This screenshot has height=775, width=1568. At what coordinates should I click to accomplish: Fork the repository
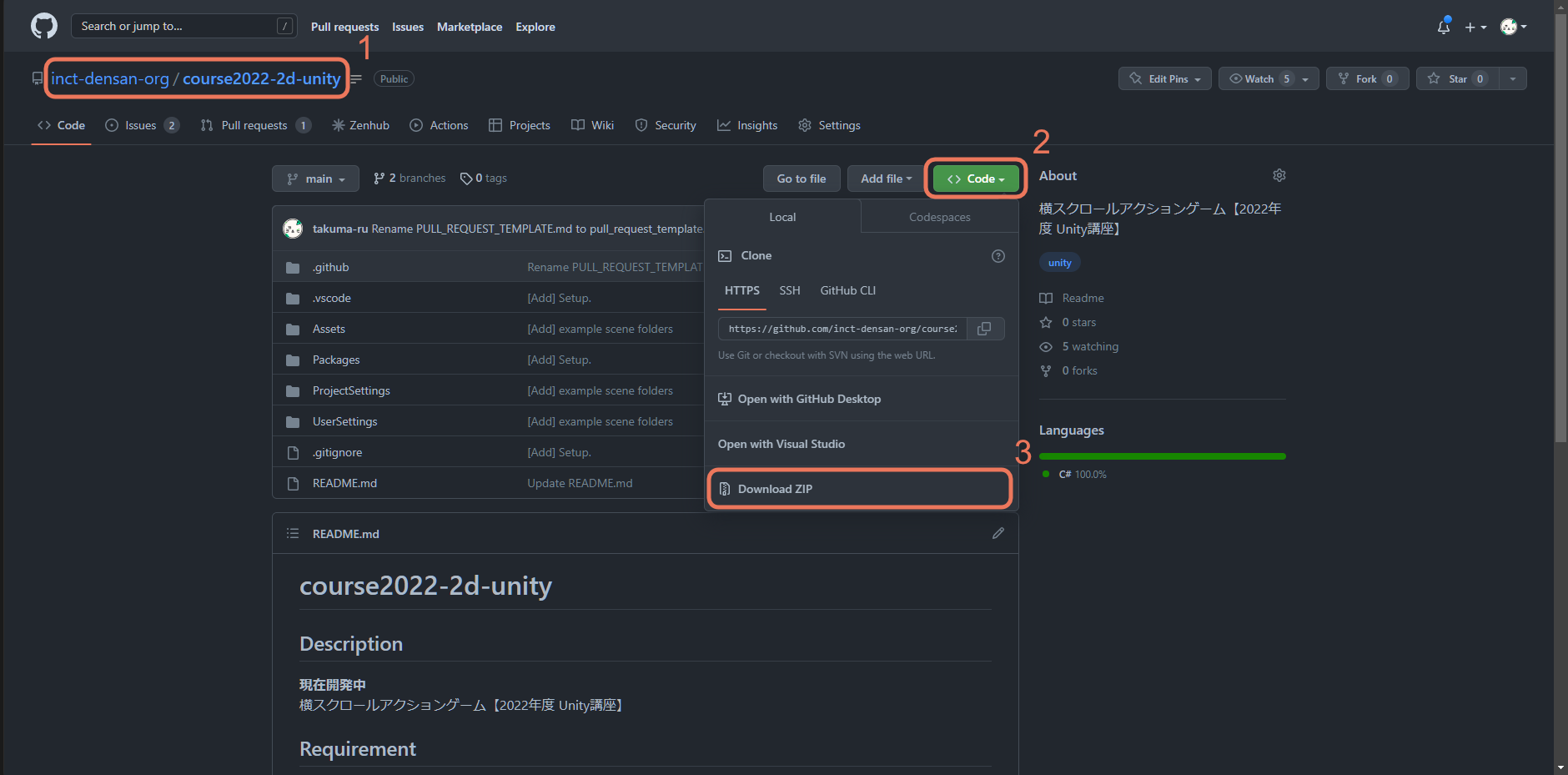1367,78
